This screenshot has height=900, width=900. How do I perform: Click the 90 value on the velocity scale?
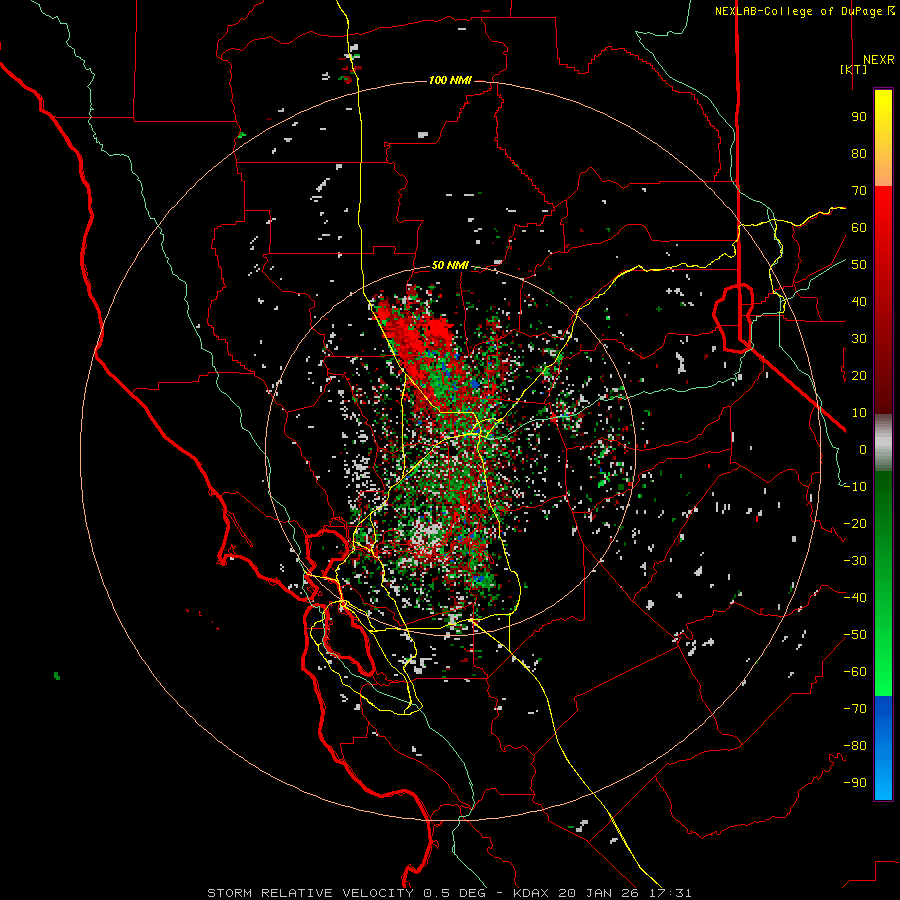coord(859,117)
